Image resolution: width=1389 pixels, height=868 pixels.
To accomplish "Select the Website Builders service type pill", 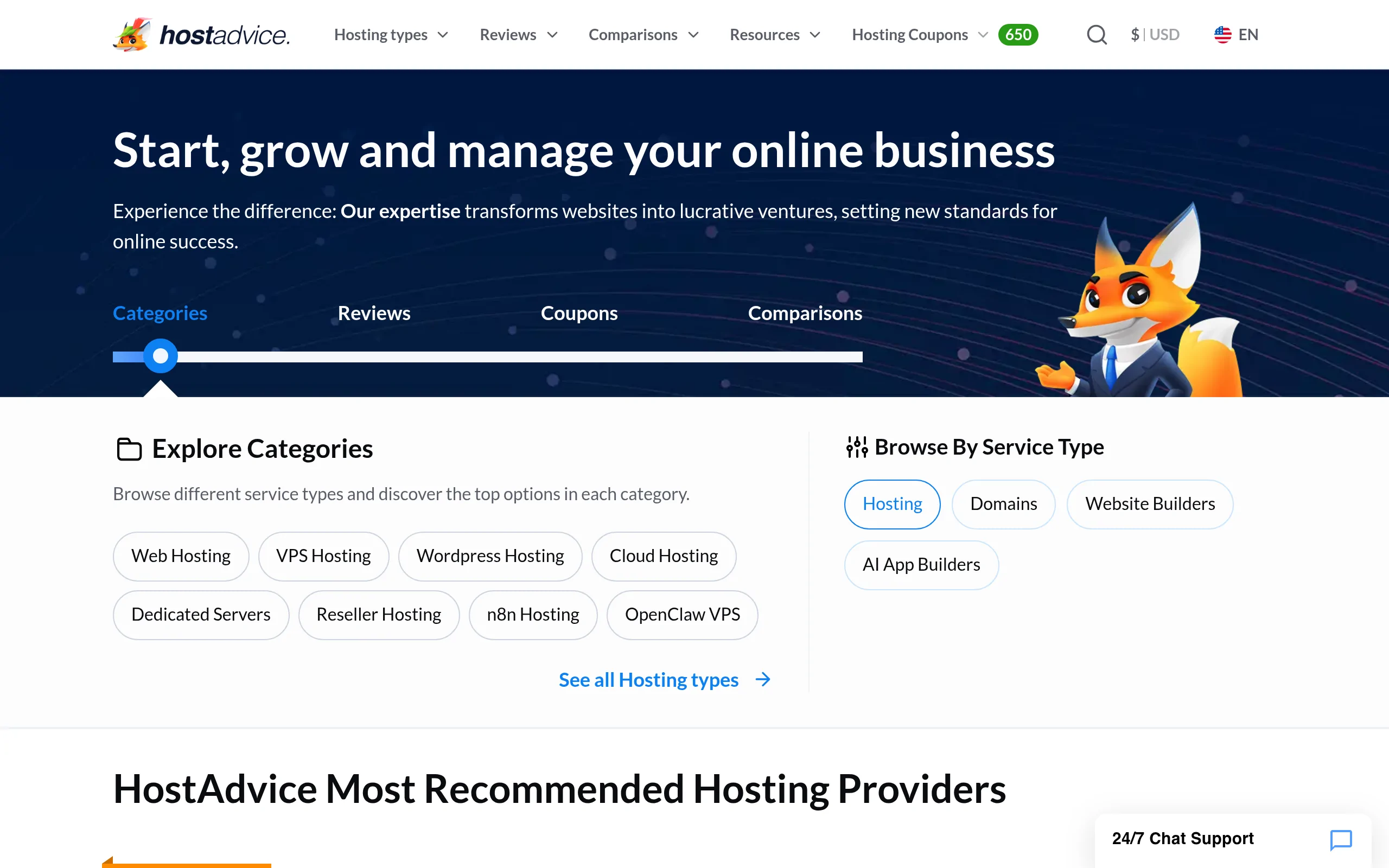I will pos(1150,504).
